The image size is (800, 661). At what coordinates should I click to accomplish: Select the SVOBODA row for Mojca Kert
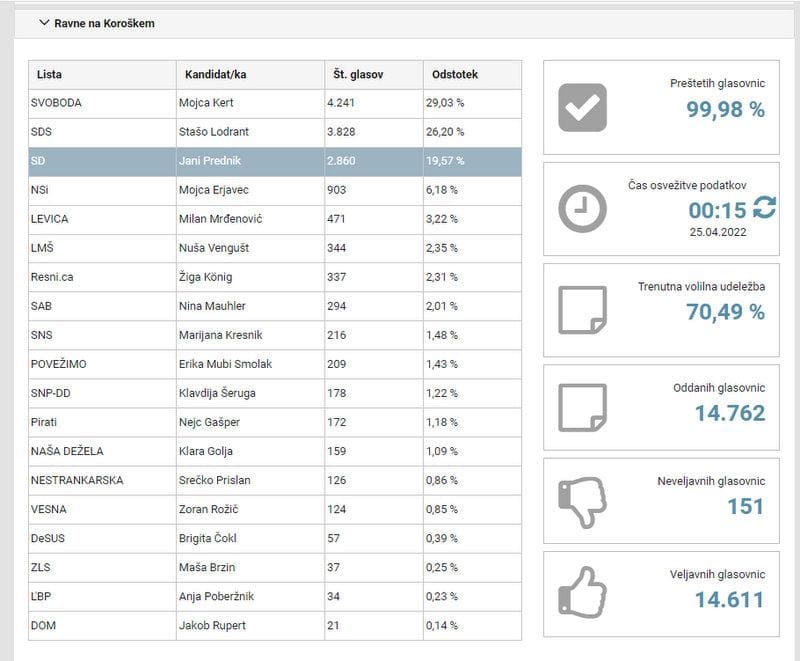[x=274, y=103]
